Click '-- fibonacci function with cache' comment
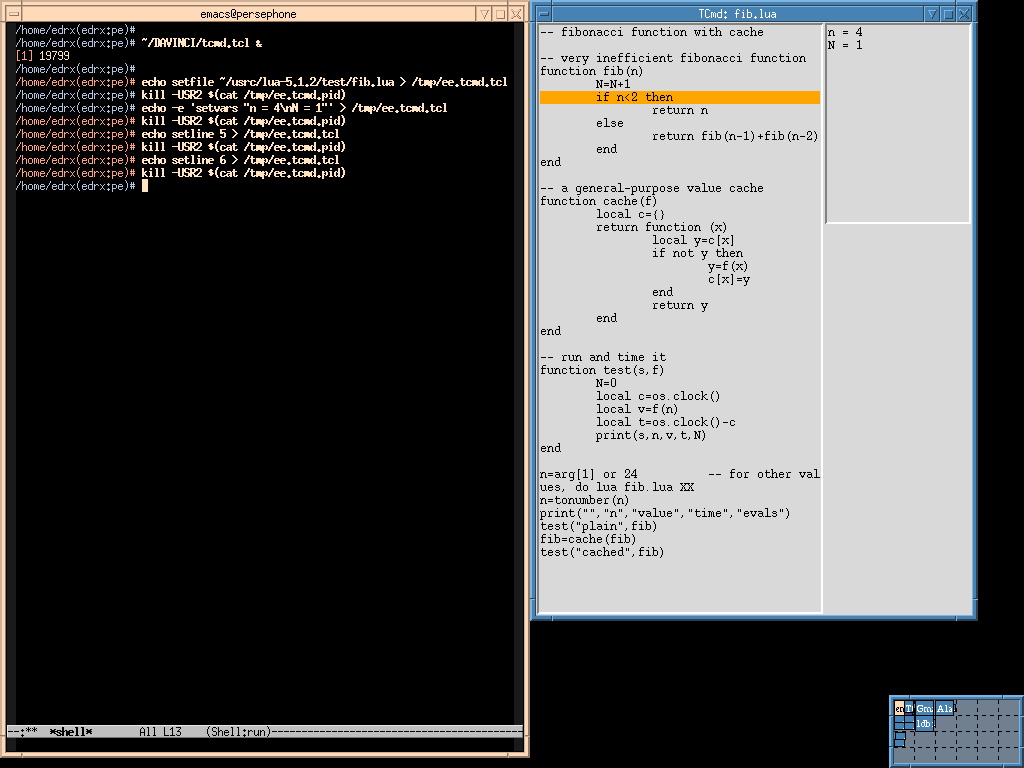The image size is (1024, 768). point(652,32)
